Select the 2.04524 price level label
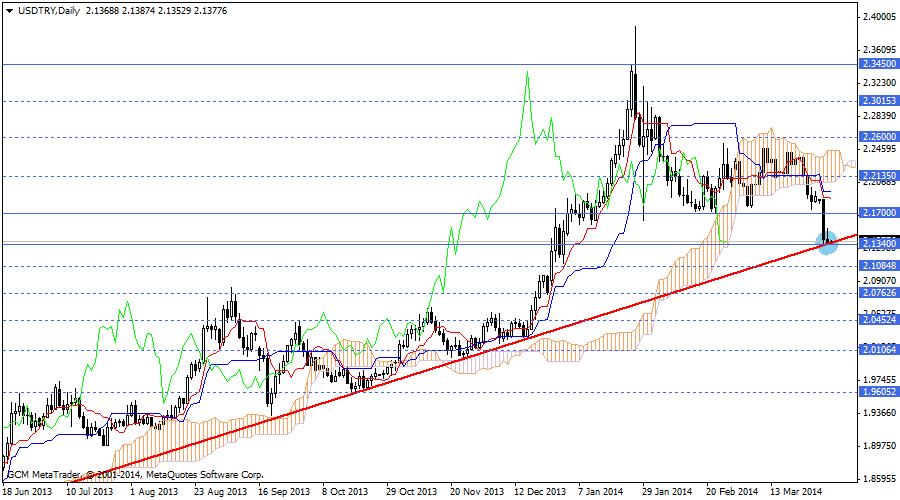Screen dimensions: 900x500 [x=879, y=320]
